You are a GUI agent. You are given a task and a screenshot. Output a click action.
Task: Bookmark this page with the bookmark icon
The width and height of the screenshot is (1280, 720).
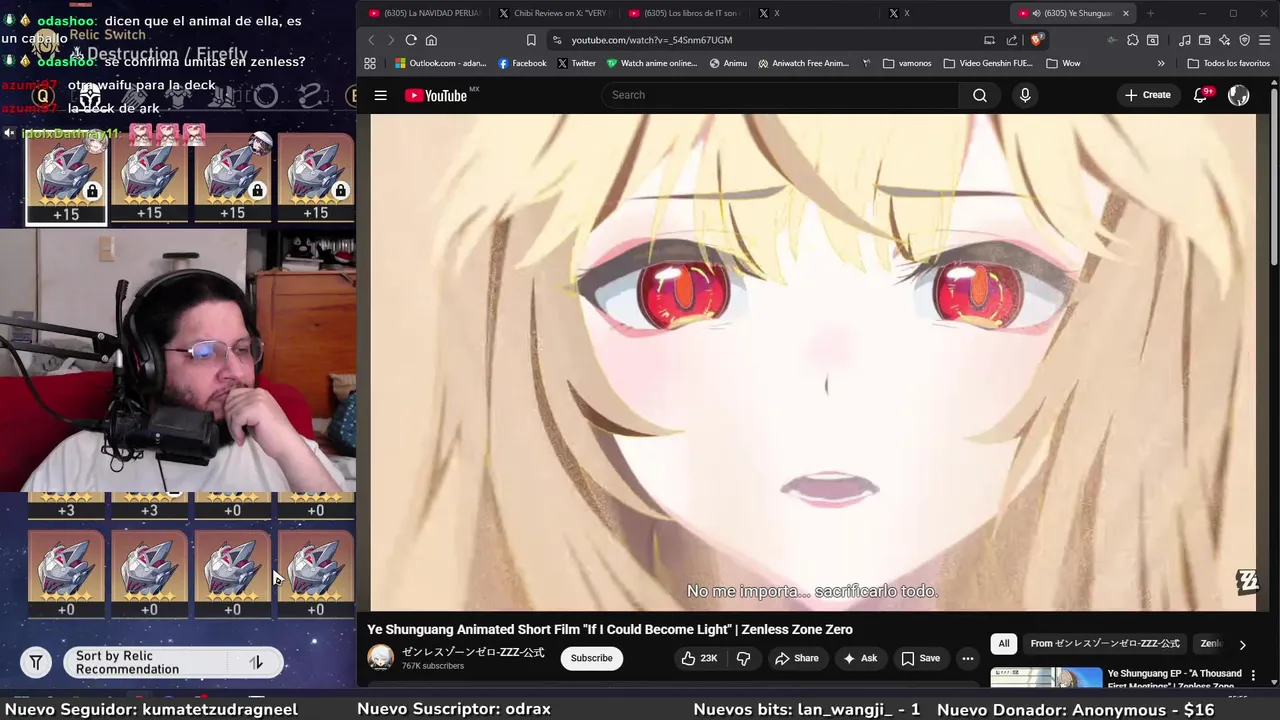click(x=531, y=40)
